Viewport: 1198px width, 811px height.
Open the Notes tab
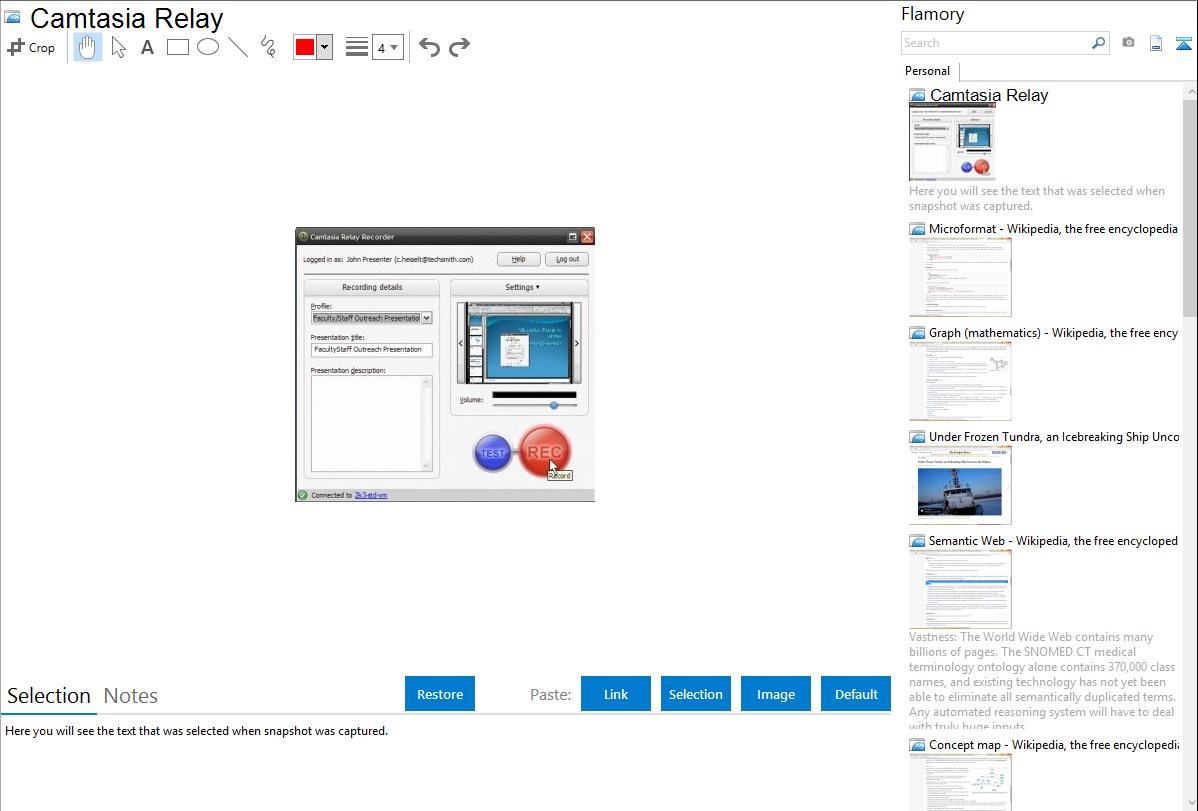[x=131, y=696]
